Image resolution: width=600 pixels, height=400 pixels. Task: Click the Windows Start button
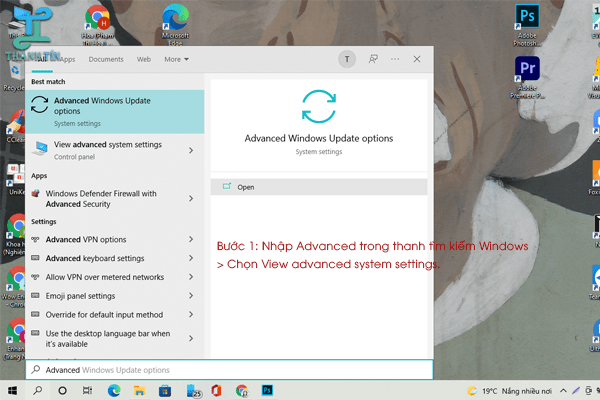(14, 389)
